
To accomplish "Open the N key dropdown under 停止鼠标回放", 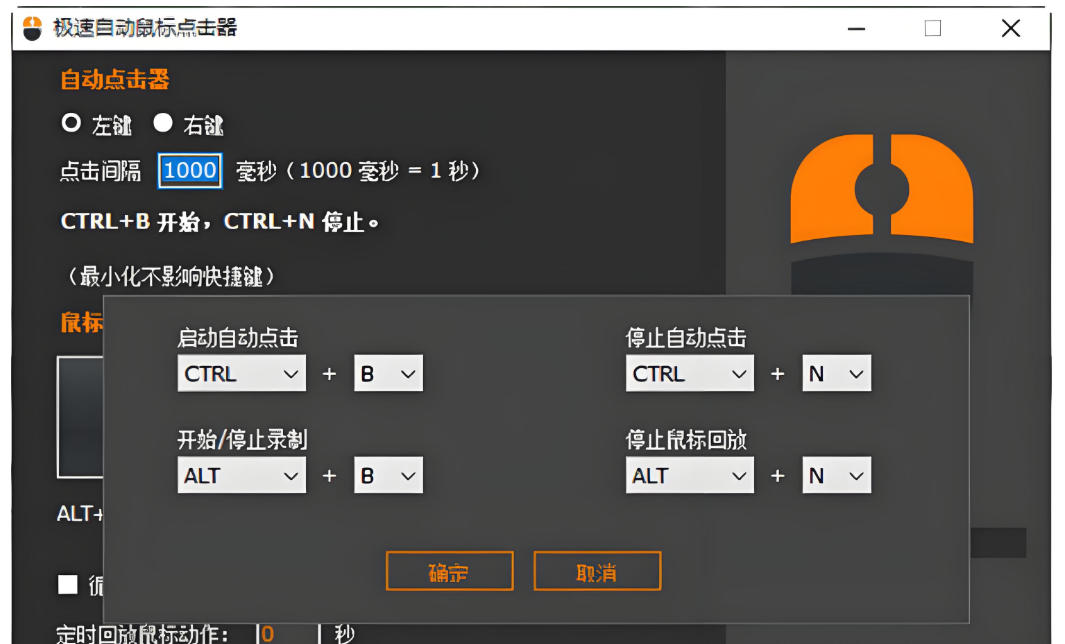I will pos(836,475).
